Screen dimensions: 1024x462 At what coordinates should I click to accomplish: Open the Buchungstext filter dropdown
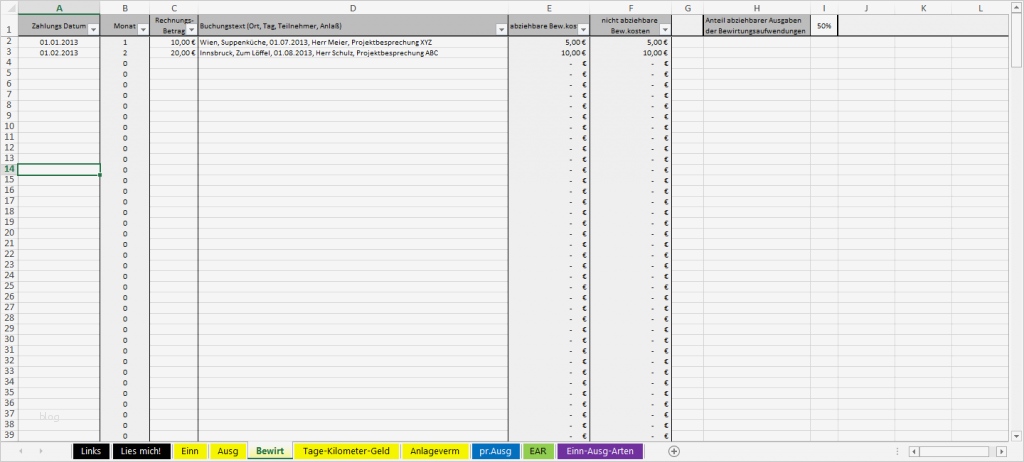click(502, 30)
